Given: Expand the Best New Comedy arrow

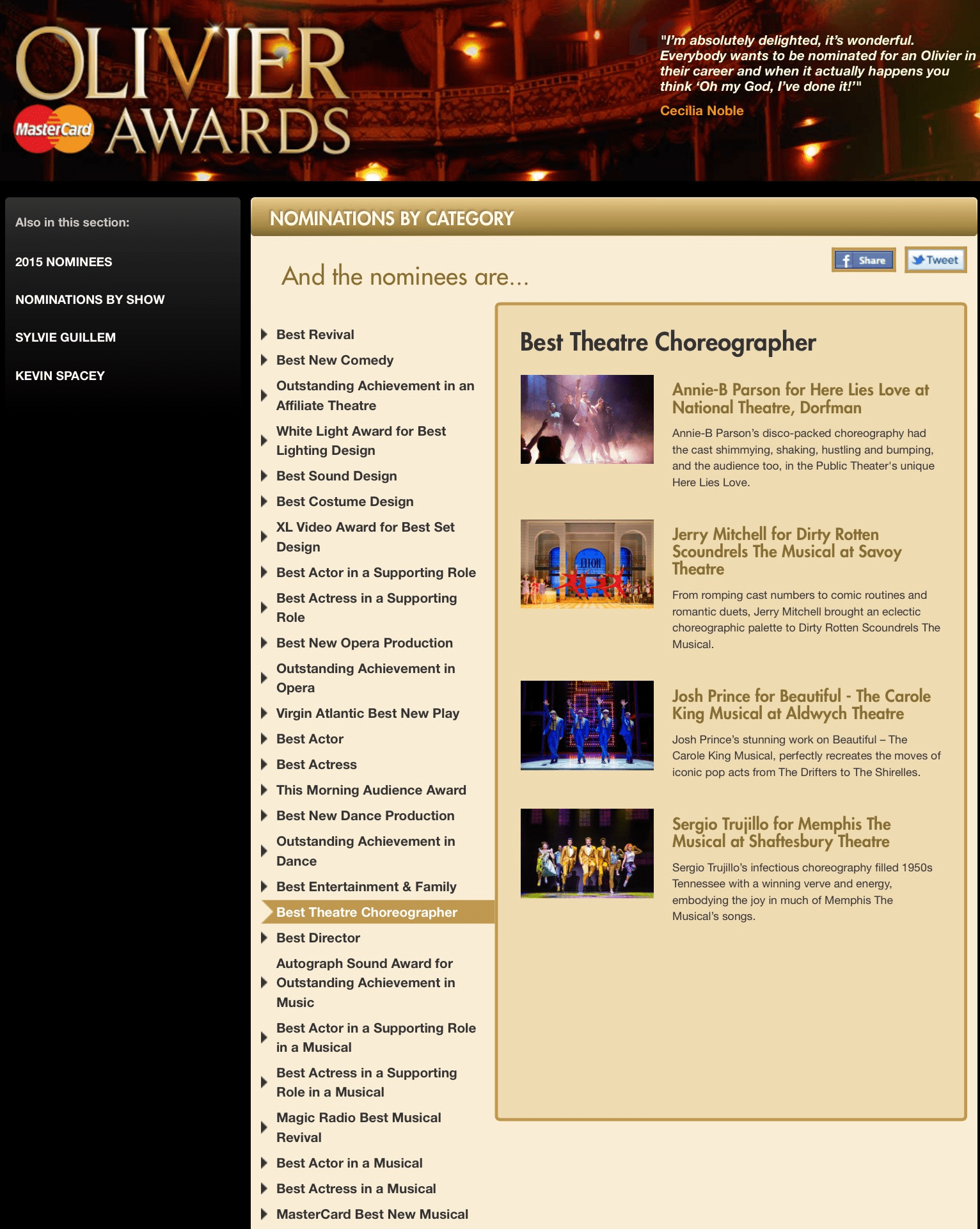Looking at the screenshot, I should click(x=264, y=360).
